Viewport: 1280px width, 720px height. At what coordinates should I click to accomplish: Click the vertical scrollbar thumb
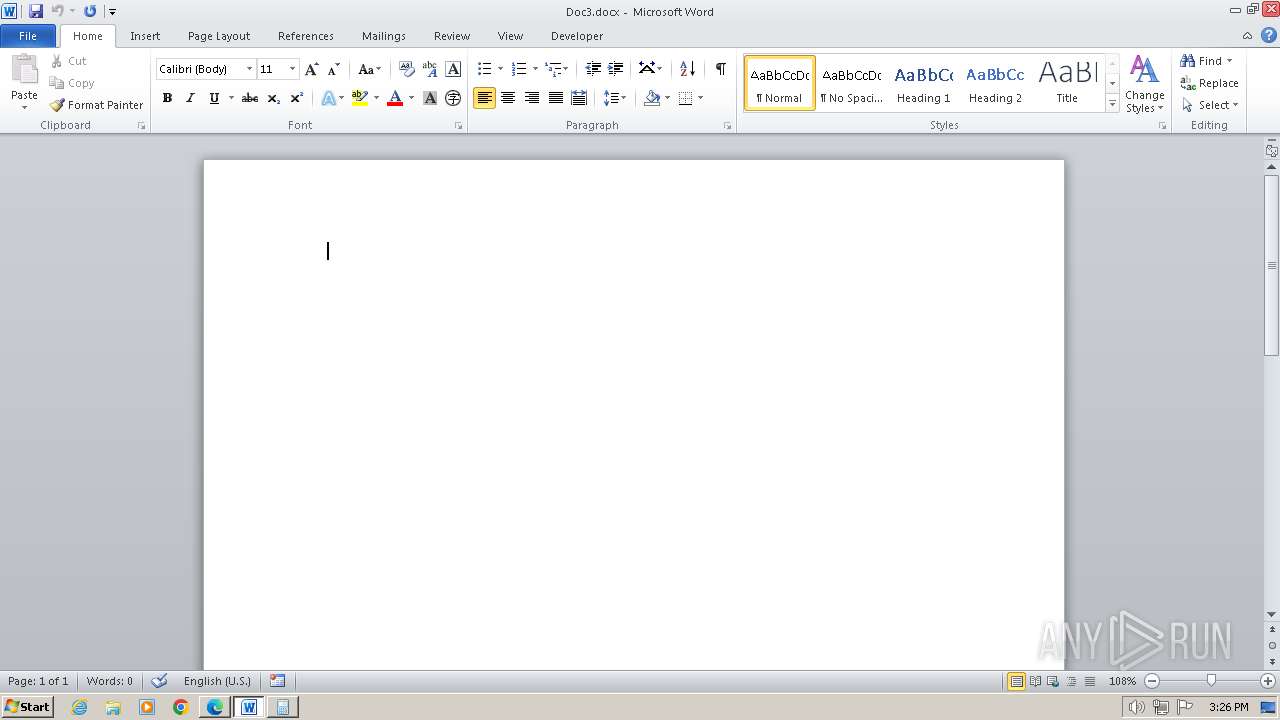tap(1272, 265)
